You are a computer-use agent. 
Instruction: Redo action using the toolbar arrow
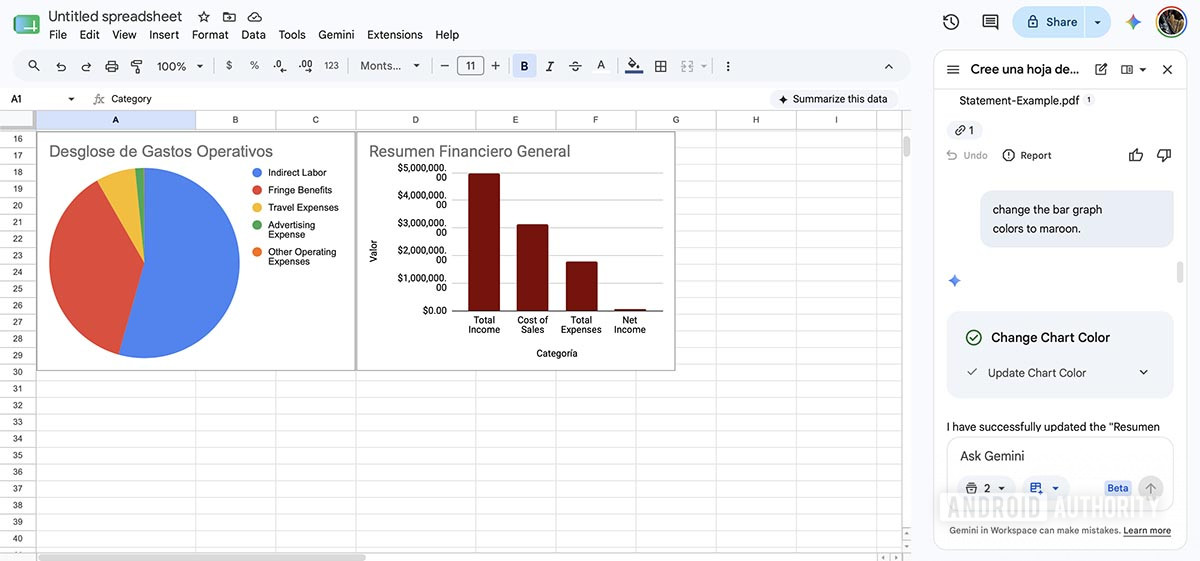click(x=86, y=66)
